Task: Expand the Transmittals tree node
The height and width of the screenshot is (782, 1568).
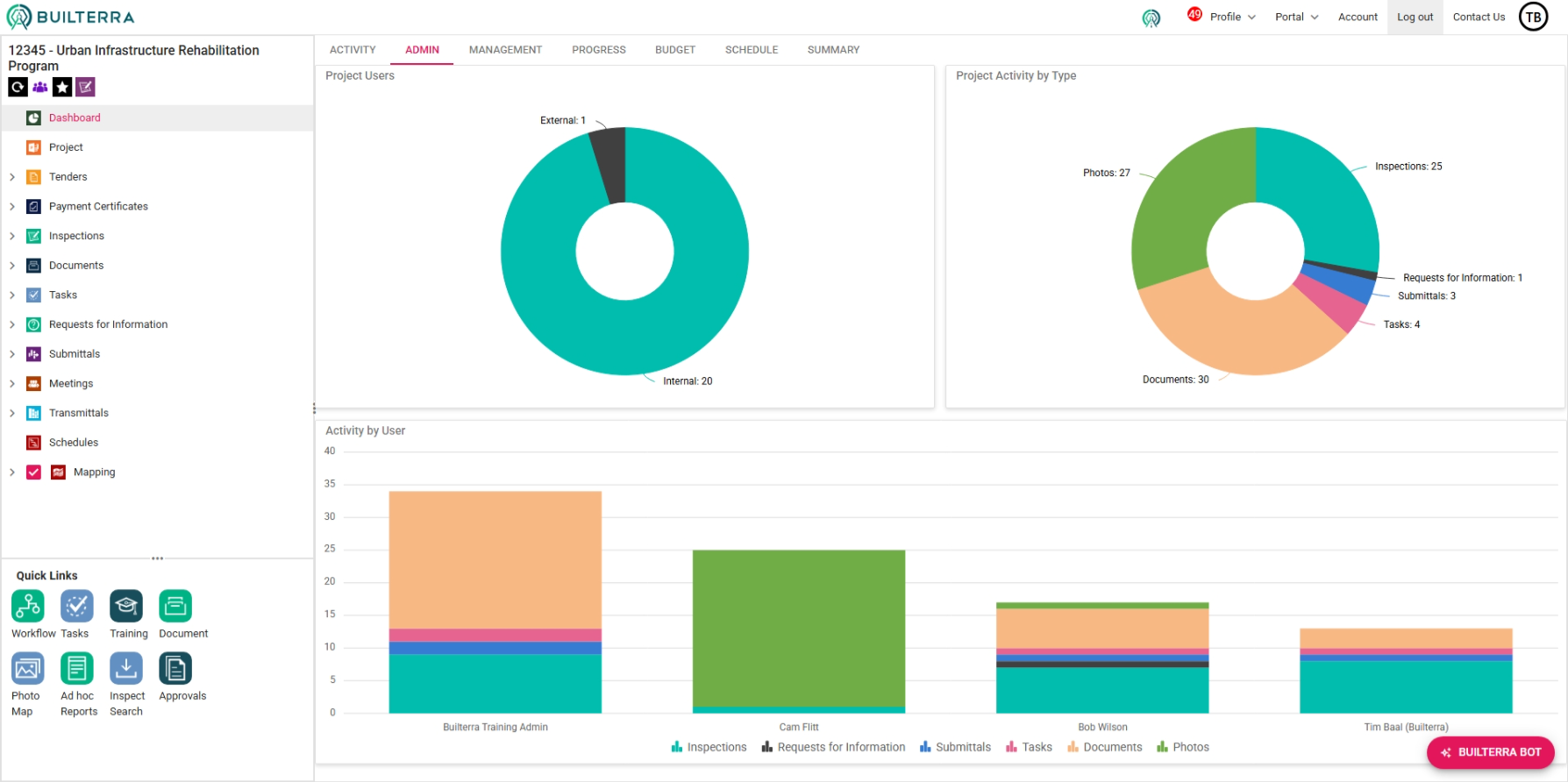Action: 12,413
